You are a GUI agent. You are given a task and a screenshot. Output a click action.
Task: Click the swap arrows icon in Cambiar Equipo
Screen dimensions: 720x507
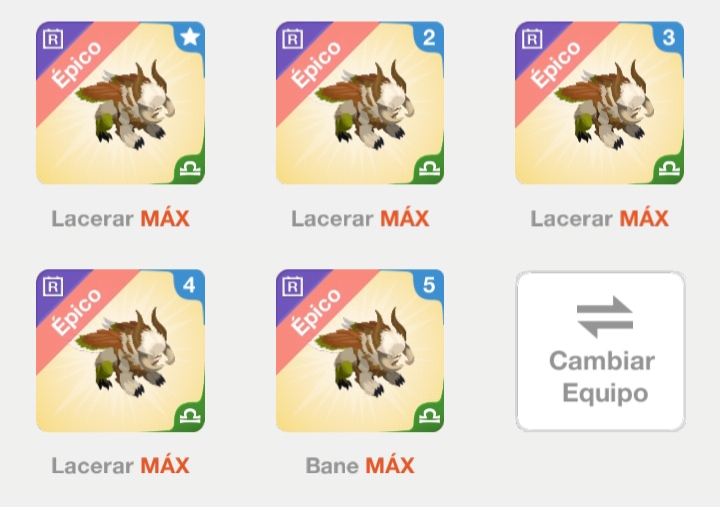605,317
